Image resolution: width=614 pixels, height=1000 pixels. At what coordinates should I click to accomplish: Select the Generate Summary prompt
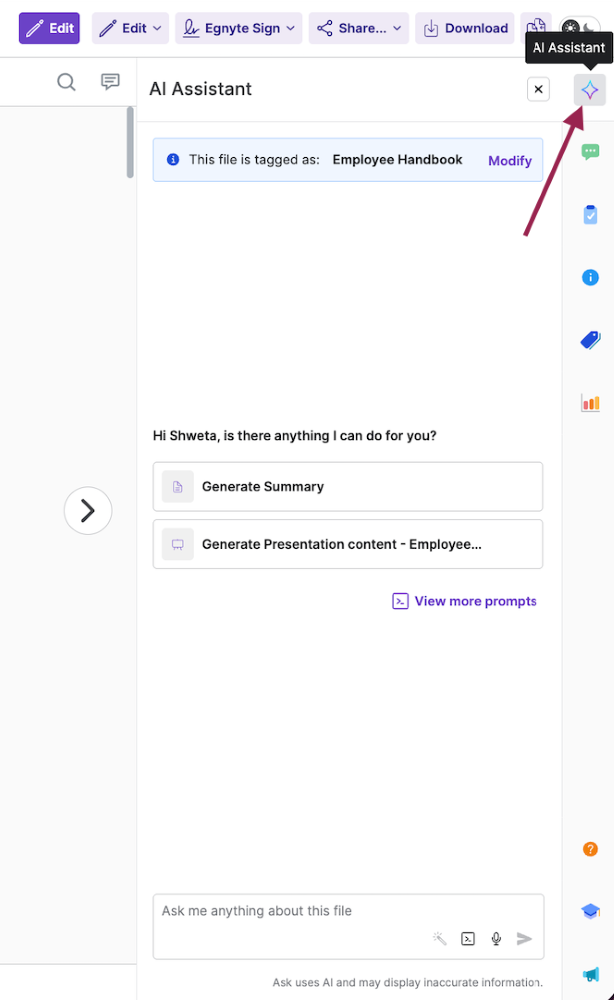coord(347,487)
